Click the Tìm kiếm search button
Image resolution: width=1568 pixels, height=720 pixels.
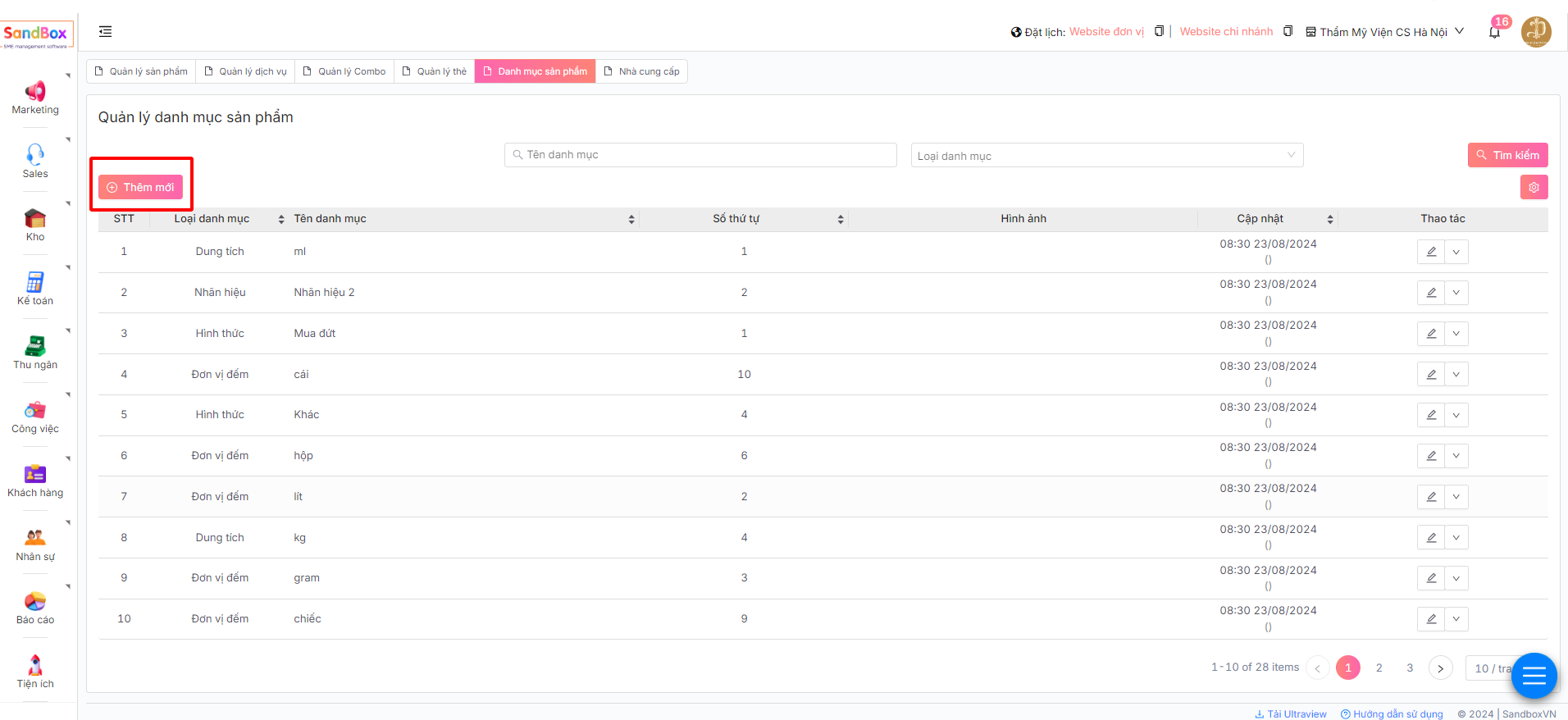(1507, 155)
